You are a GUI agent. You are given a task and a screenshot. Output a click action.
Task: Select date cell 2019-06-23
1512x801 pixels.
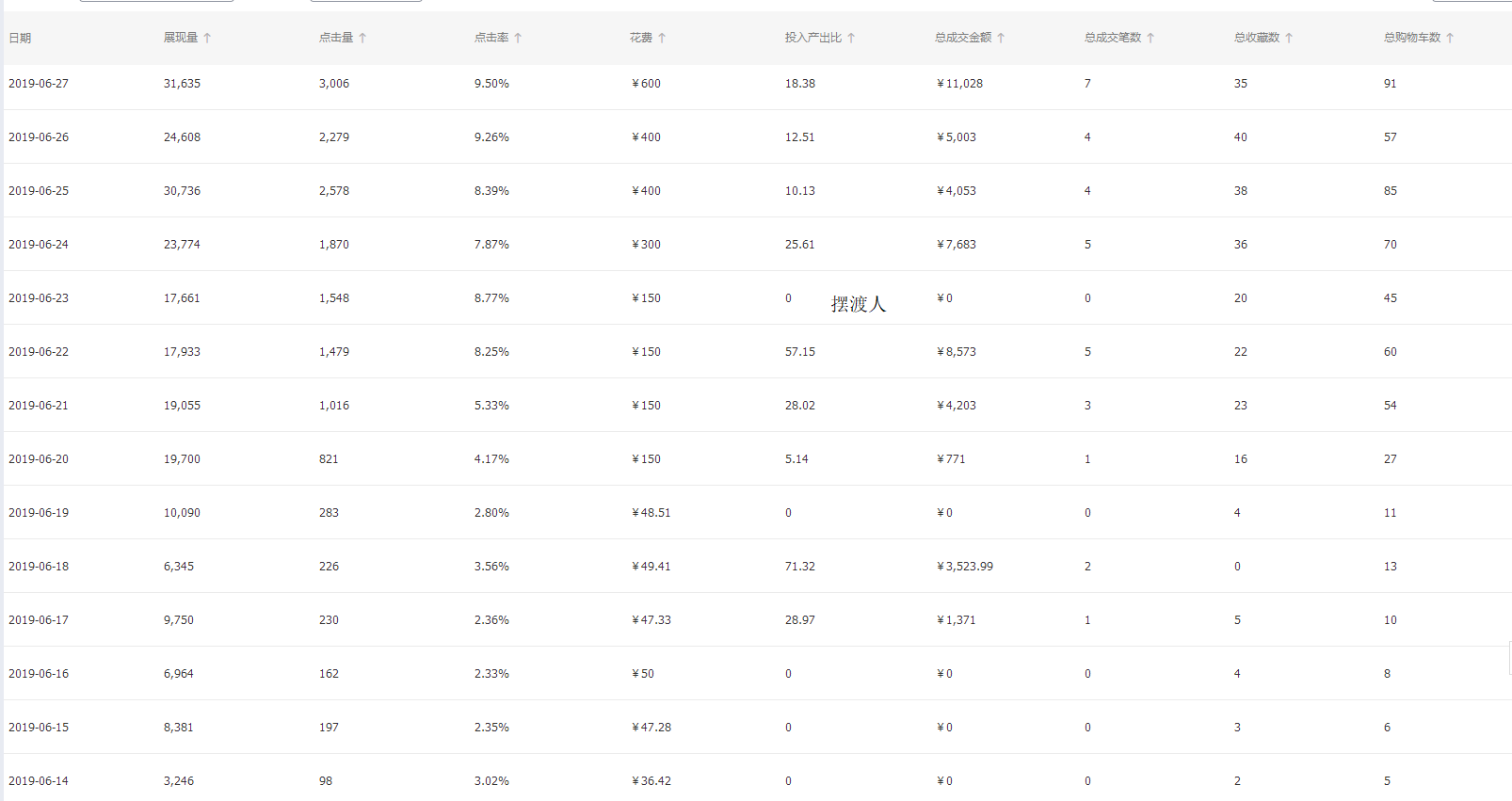click(x=39, y=298)
